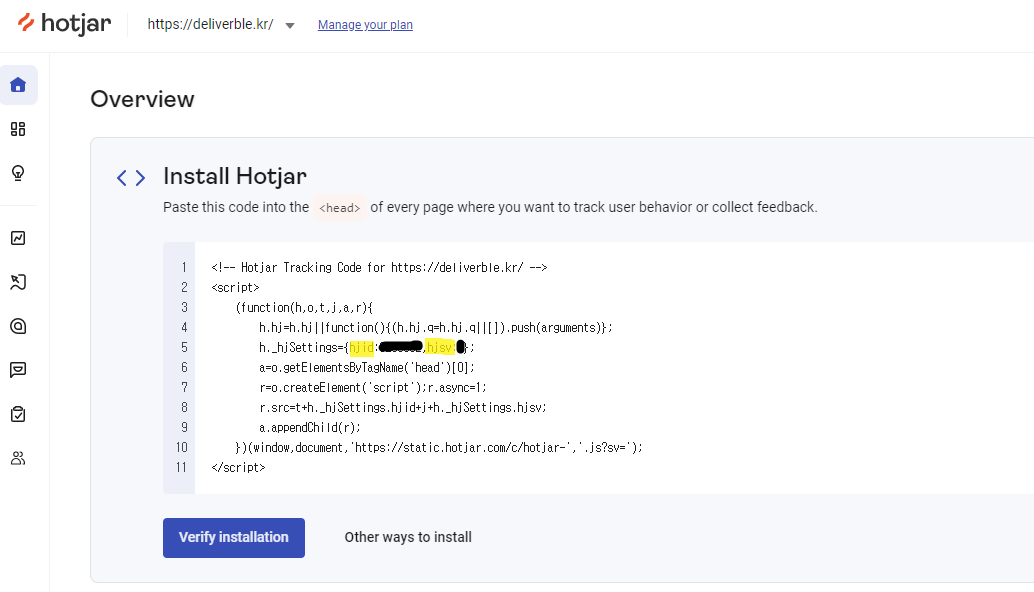
Task: Click the highlighted hjid text
Action: point(361,347)
